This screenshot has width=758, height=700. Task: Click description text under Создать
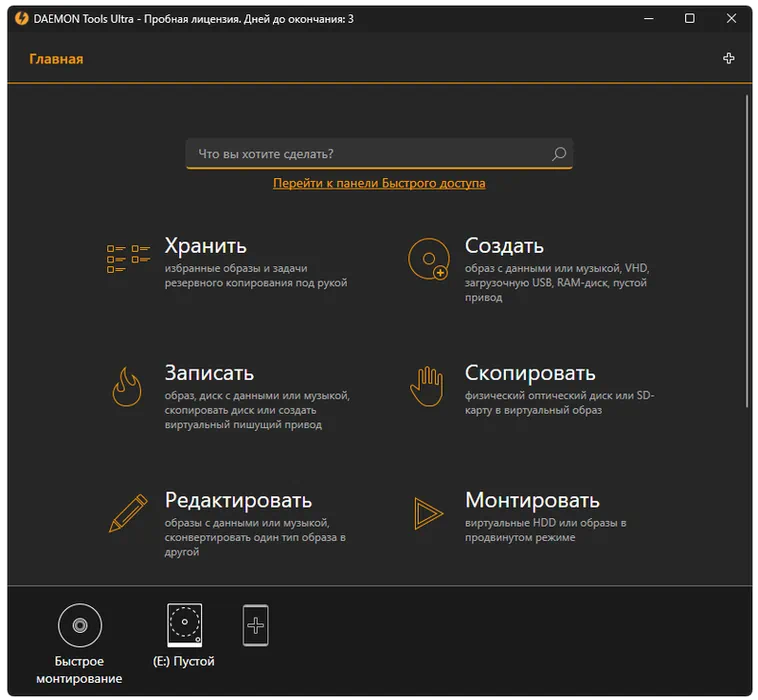coord(557,283)
